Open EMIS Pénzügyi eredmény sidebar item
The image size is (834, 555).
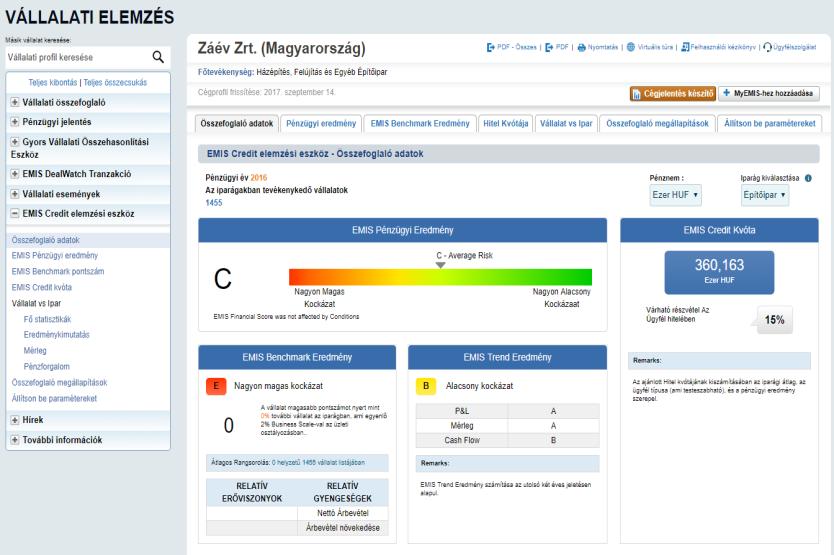55,256
